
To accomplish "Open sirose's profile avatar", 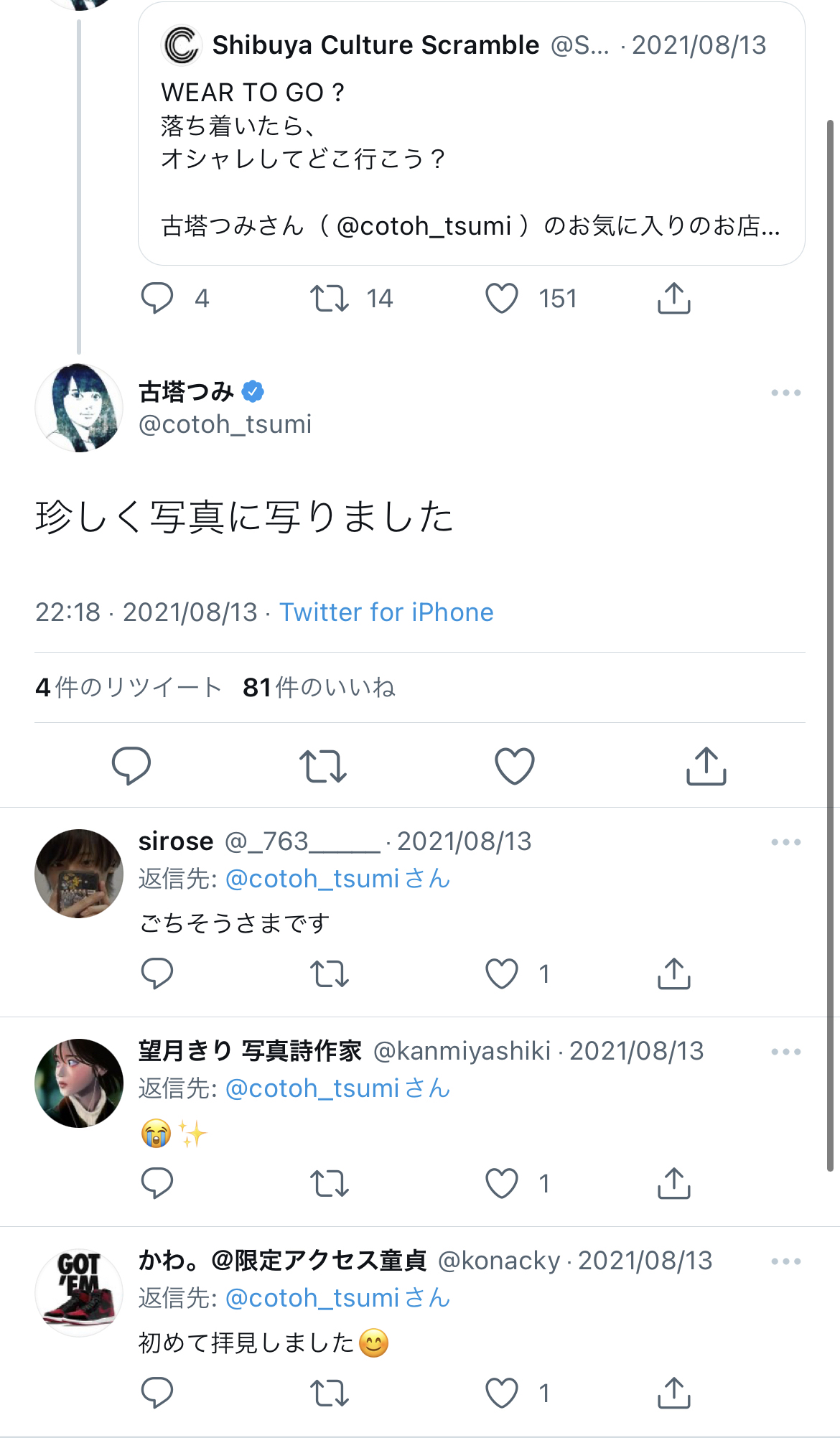I will [79, 873].
